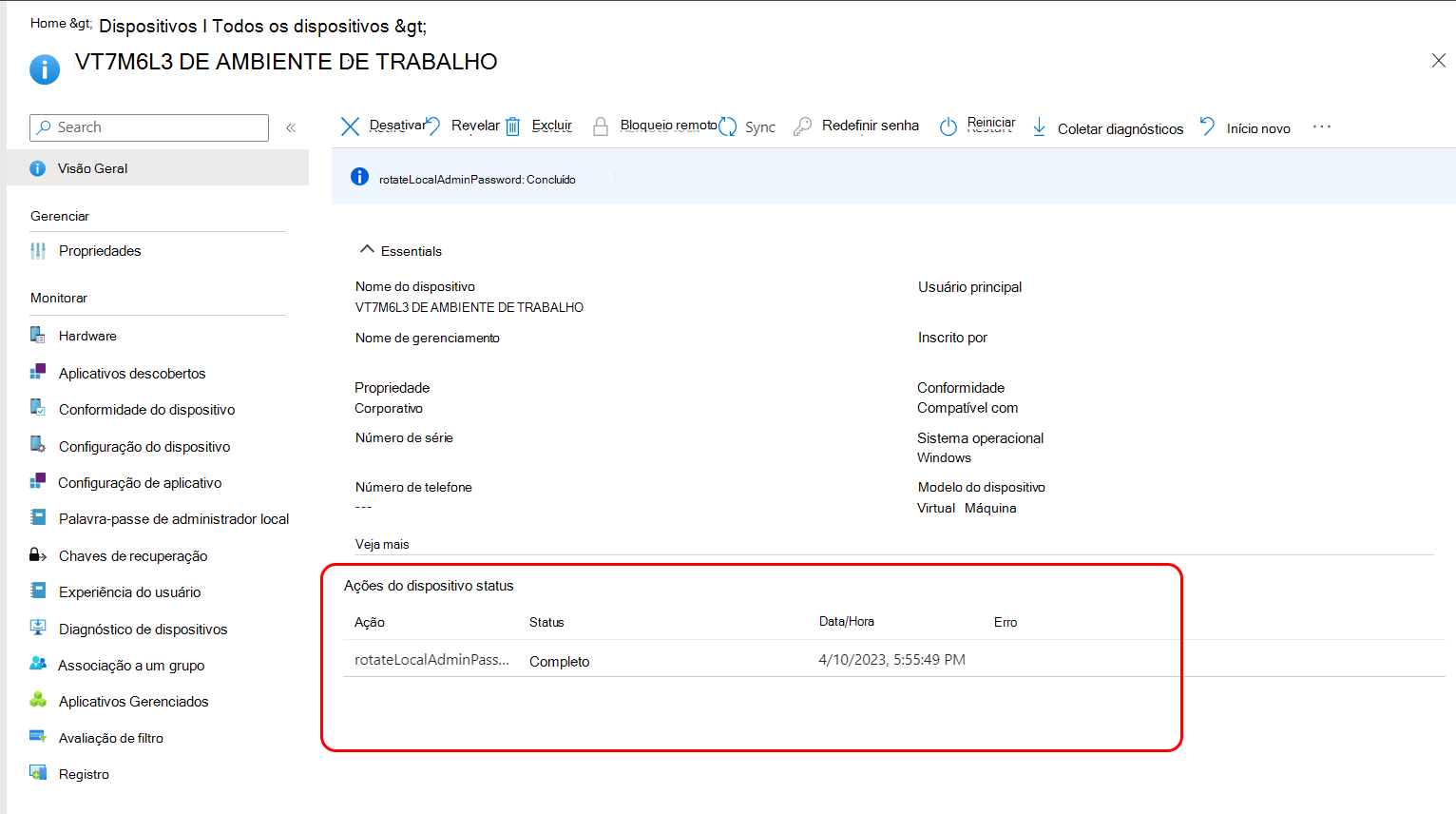Click the Coletar diagnósticos download icon
The width and height of the screenshot is (1456, 814).
[x=1040, y=126]
